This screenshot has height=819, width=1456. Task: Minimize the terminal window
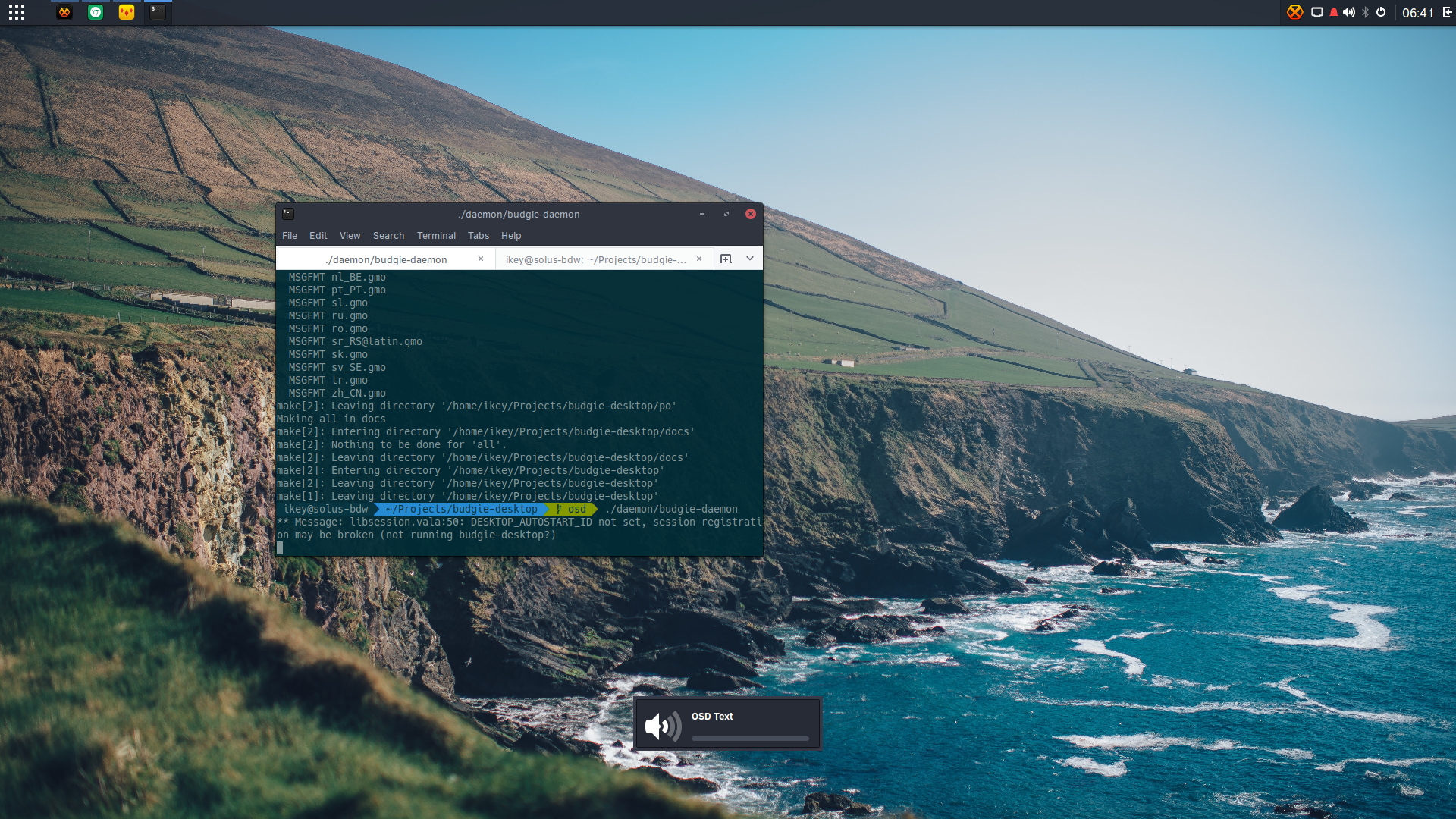pos(702,214)
